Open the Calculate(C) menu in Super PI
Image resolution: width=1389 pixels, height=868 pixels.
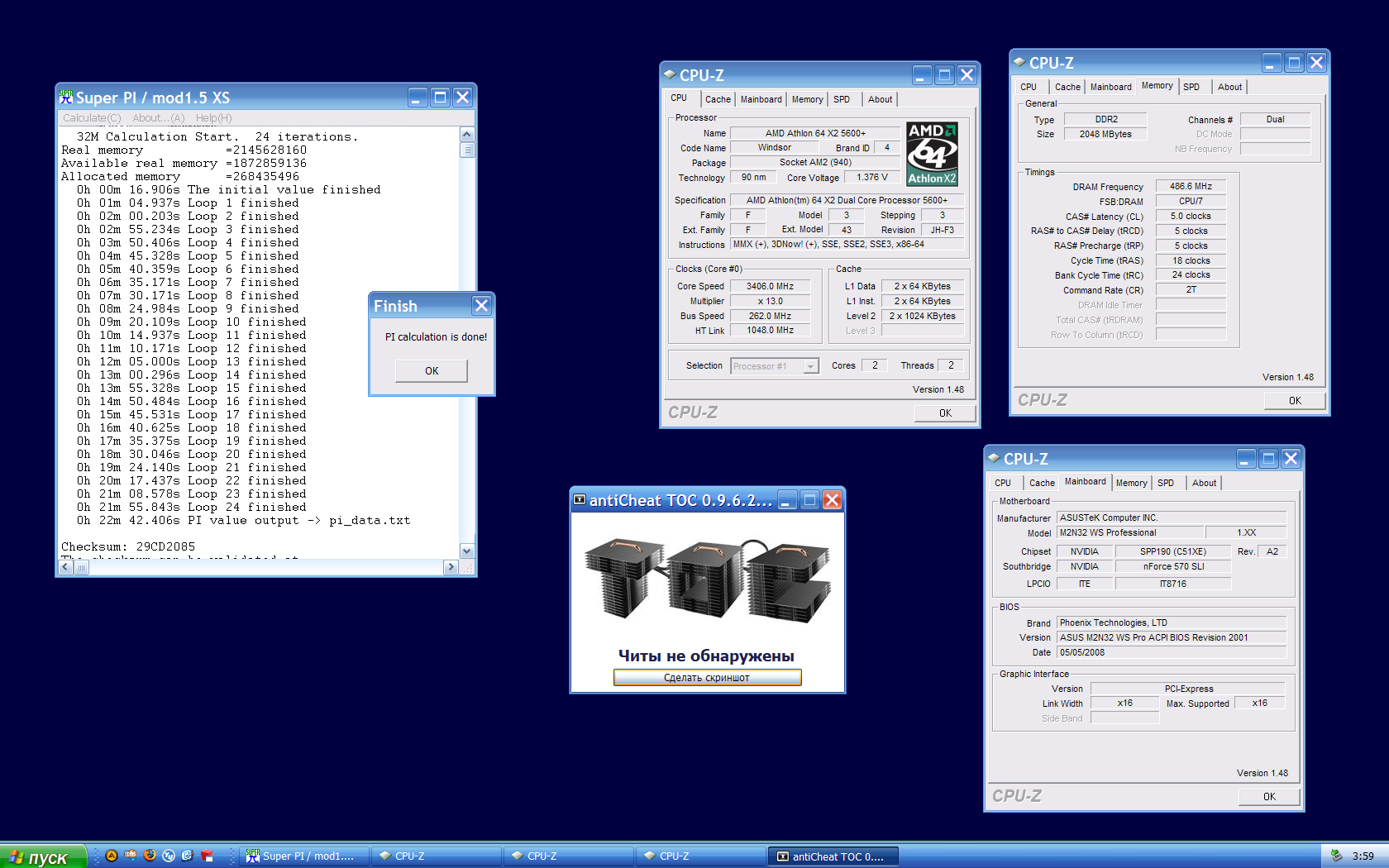pos(92,118)
